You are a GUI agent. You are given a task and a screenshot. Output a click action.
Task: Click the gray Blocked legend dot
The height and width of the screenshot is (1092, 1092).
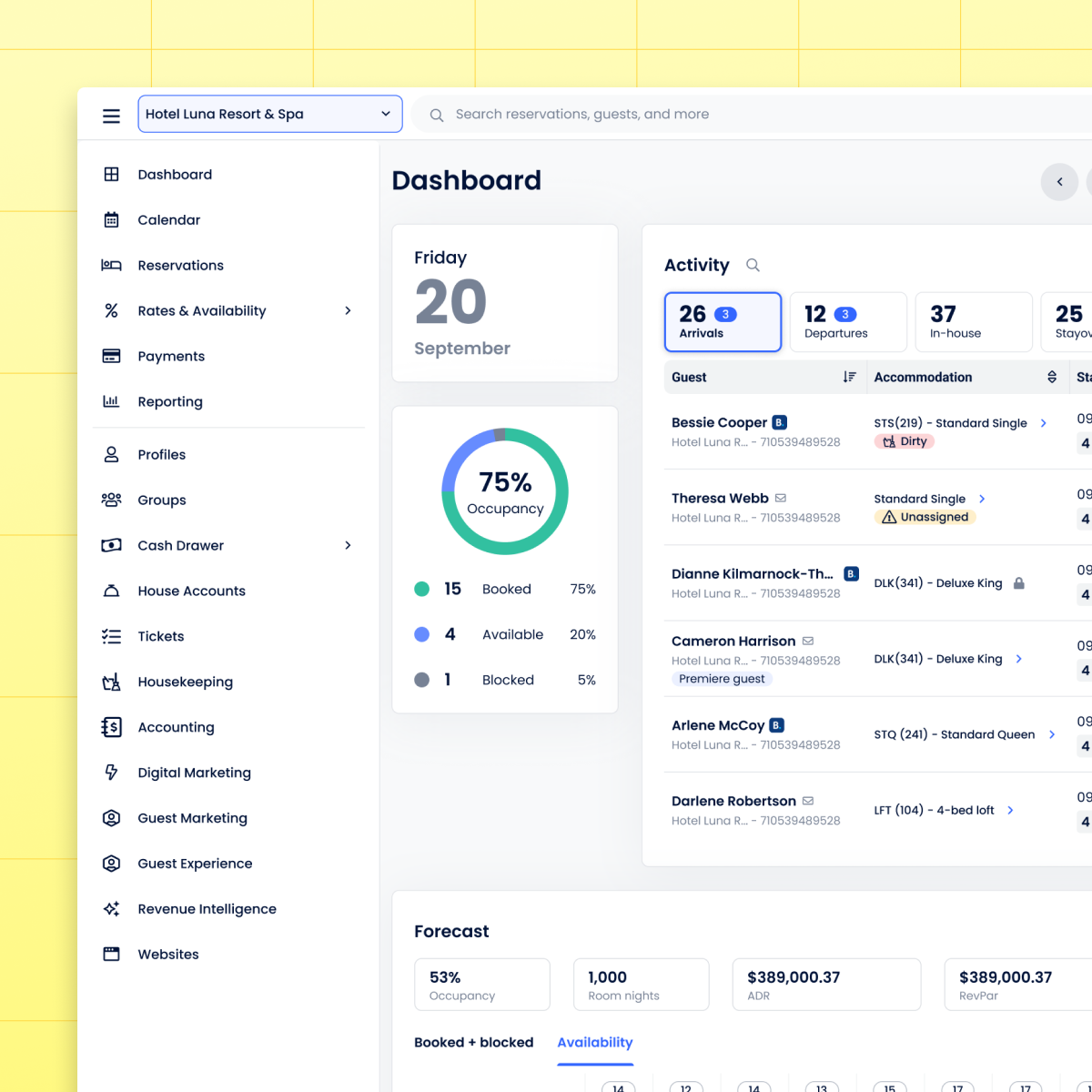(x=421, y=680)
